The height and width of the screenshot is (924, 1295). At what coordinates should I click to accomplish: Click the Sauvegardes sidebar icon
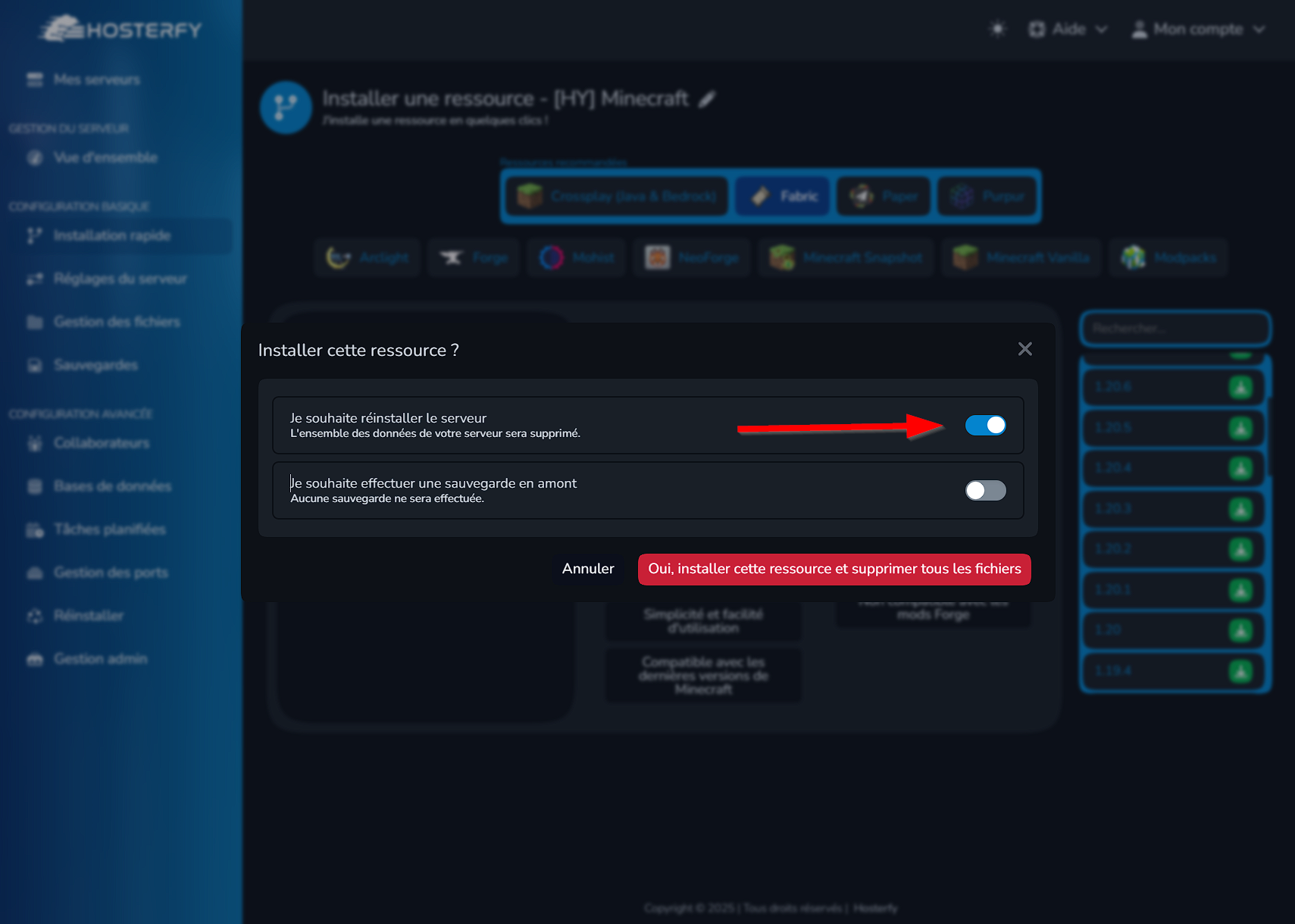pos(35,365)
